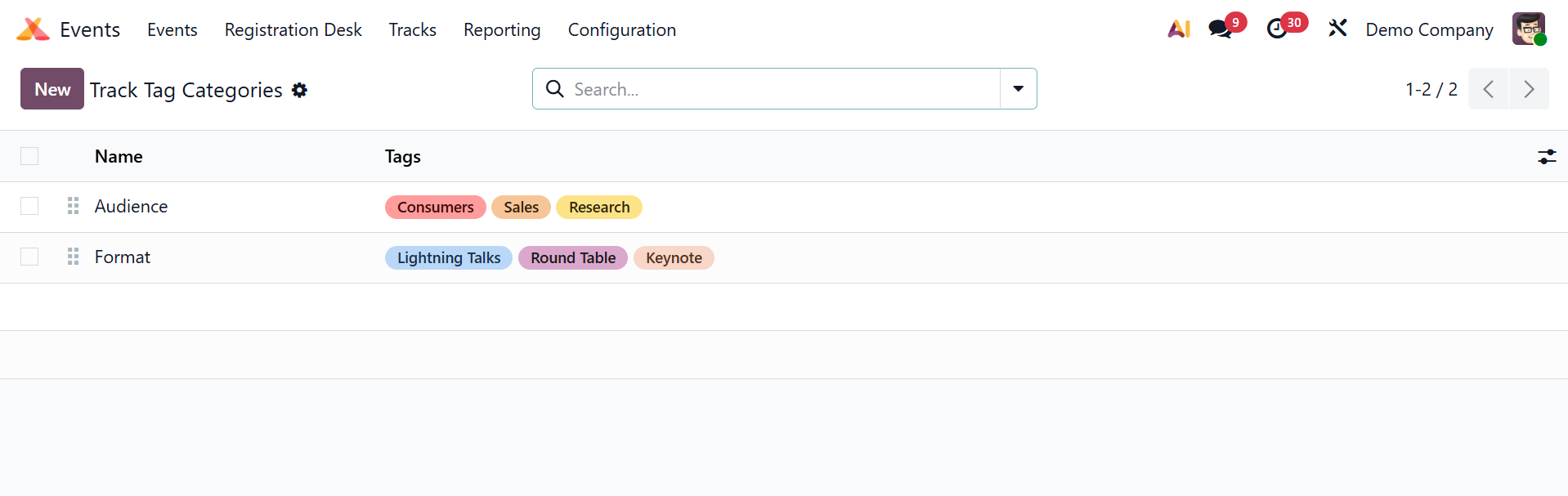
Task: Open the Reporting menu
Action: click(502, 30)
